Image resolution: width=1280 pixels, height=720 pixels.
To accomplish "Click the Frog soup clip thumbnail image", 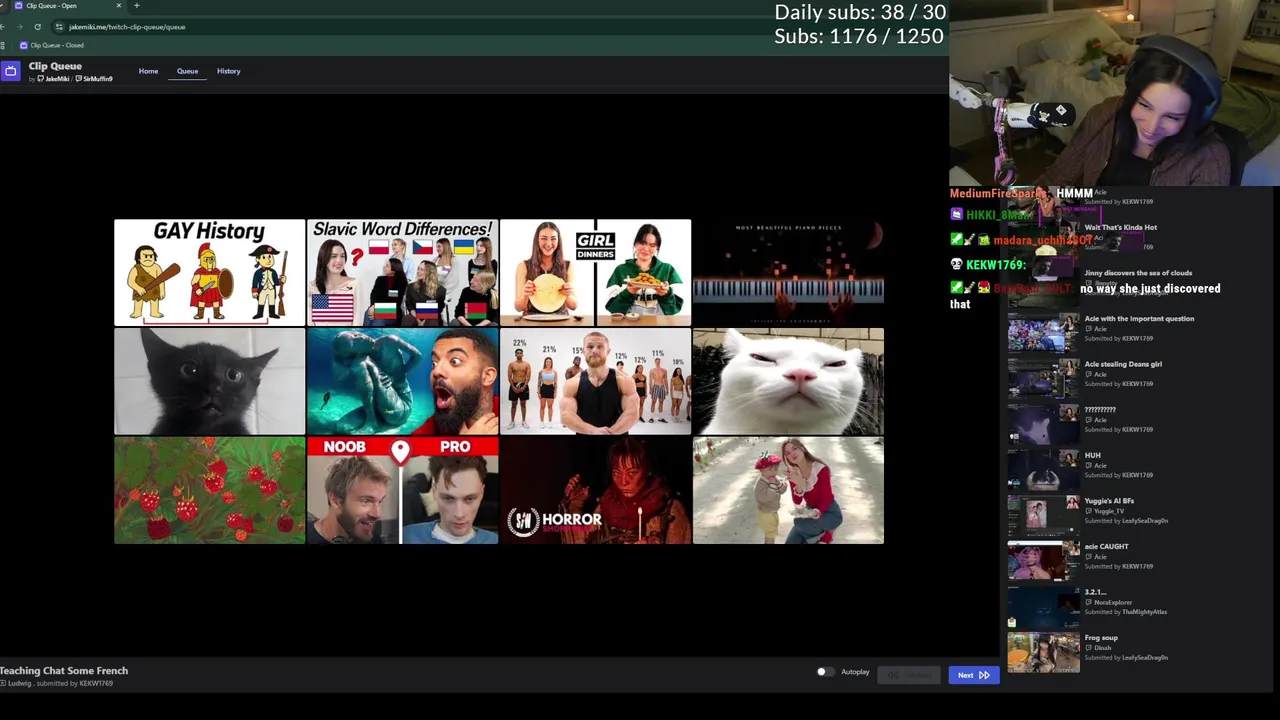I will coord(1043,652).
